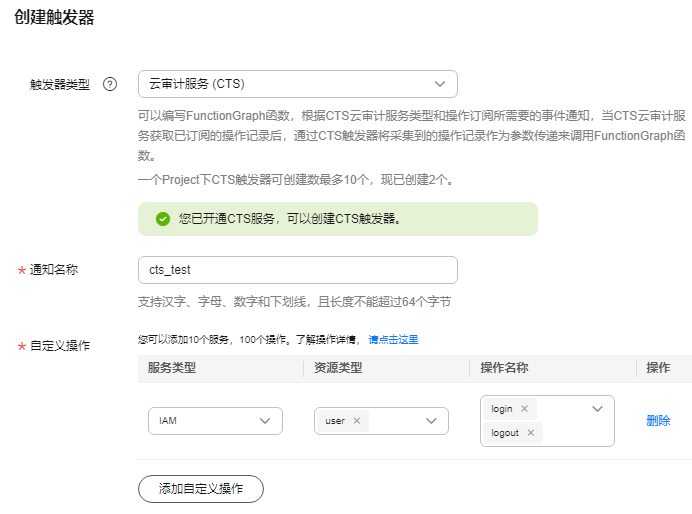Click the 您已开通CTS服务 success message
The width and height of the screenshot is (692, 514).
click(x=290, y=219)
